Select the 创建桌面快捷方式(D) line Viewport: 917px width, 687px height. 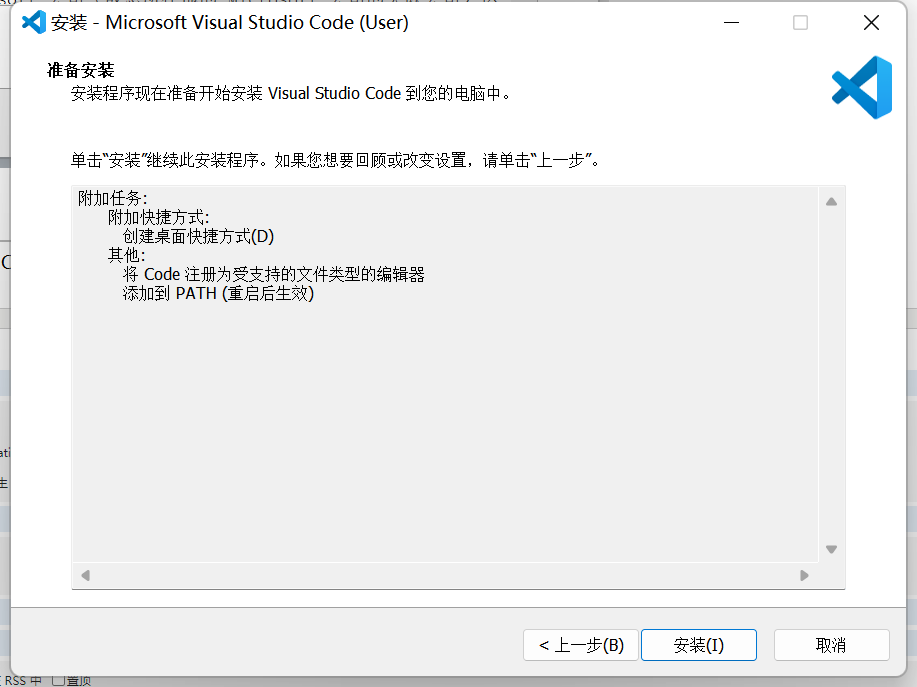[x=198, y=236]
